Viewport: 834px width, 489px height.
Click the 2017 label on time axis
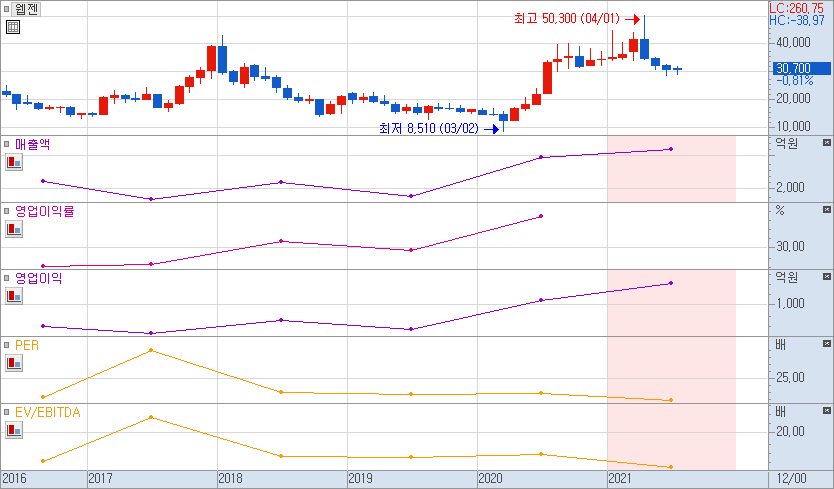click(x=101, y=478)
